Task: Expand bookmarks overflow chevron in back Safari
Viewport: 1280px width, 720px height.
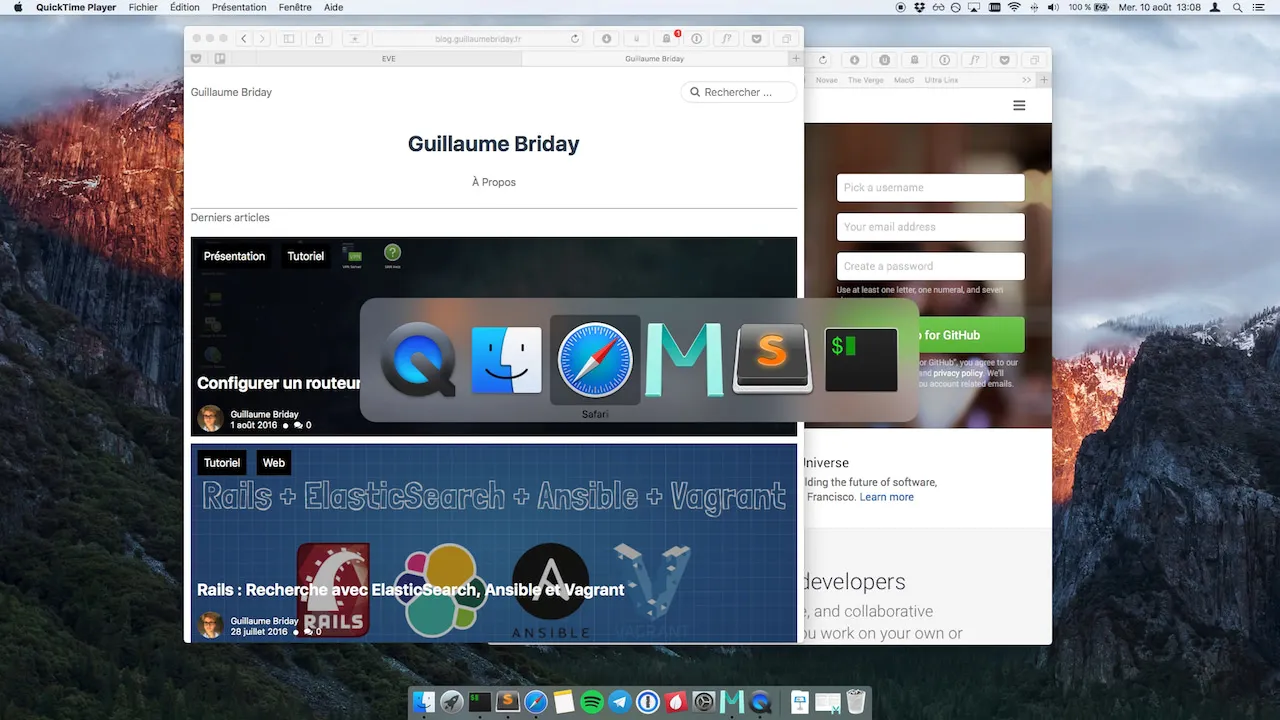Action: click(1026, 80)
